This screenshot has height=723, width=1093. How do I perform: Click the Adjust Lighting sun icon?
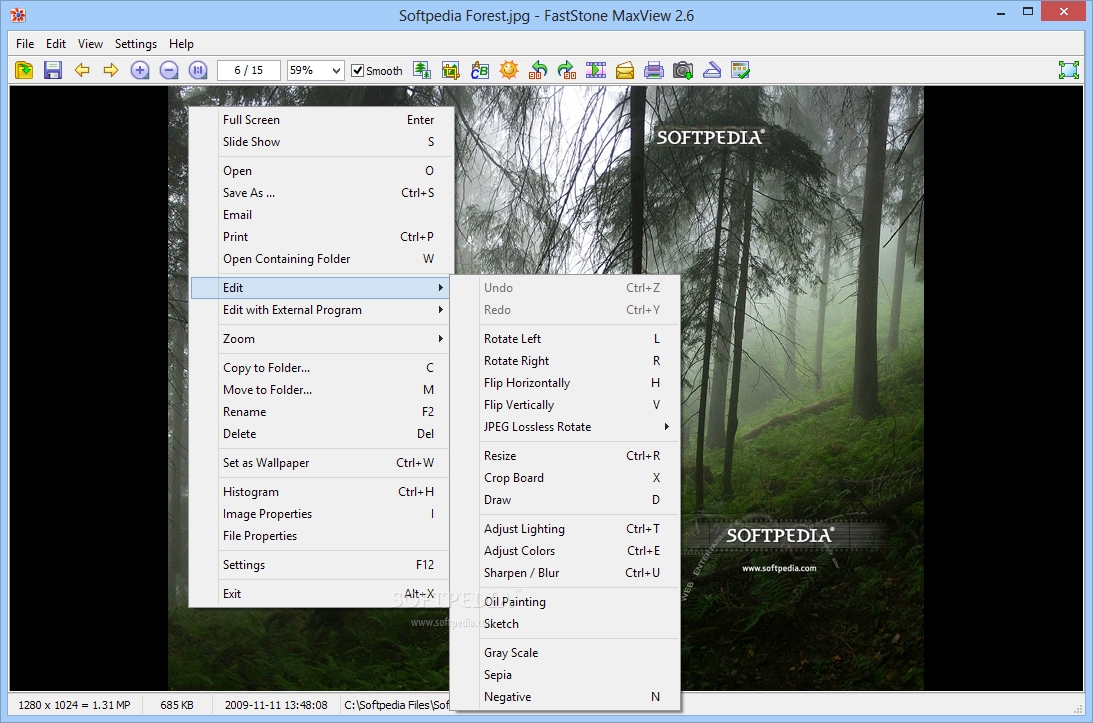pyautogui.click(x=509, y=70)
